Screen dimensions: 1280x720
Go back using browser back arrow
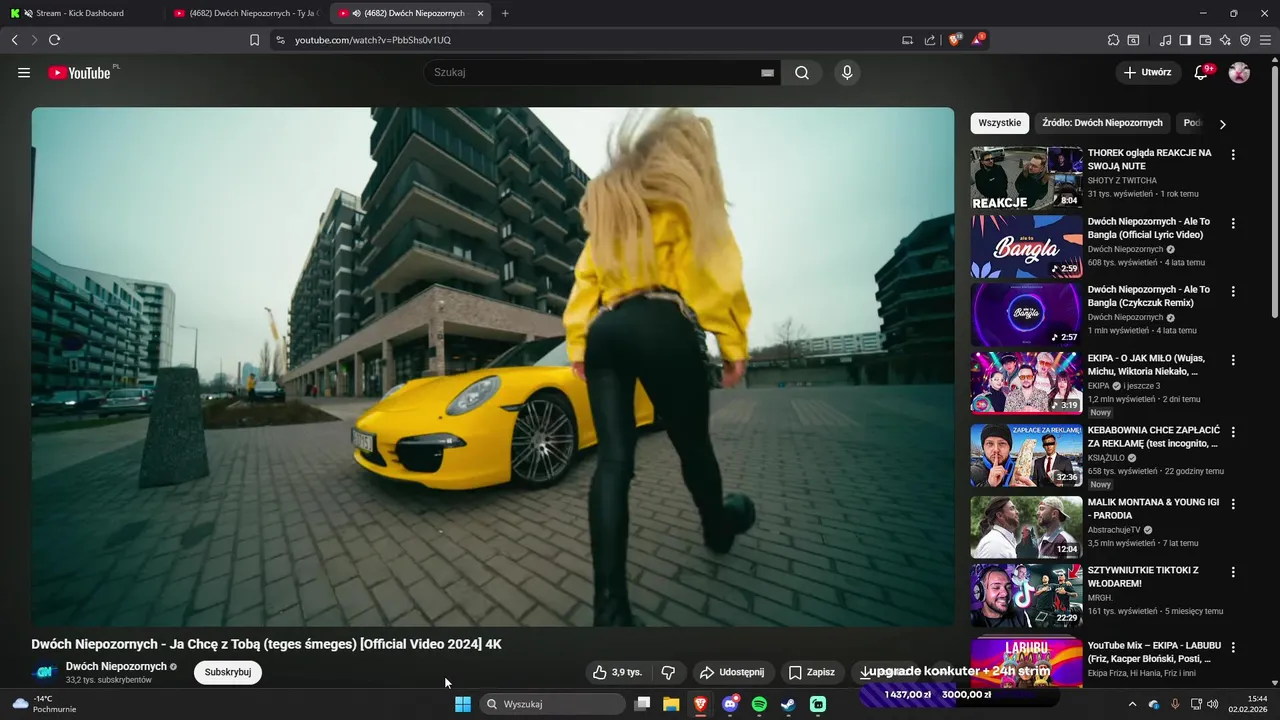[14, 40]
